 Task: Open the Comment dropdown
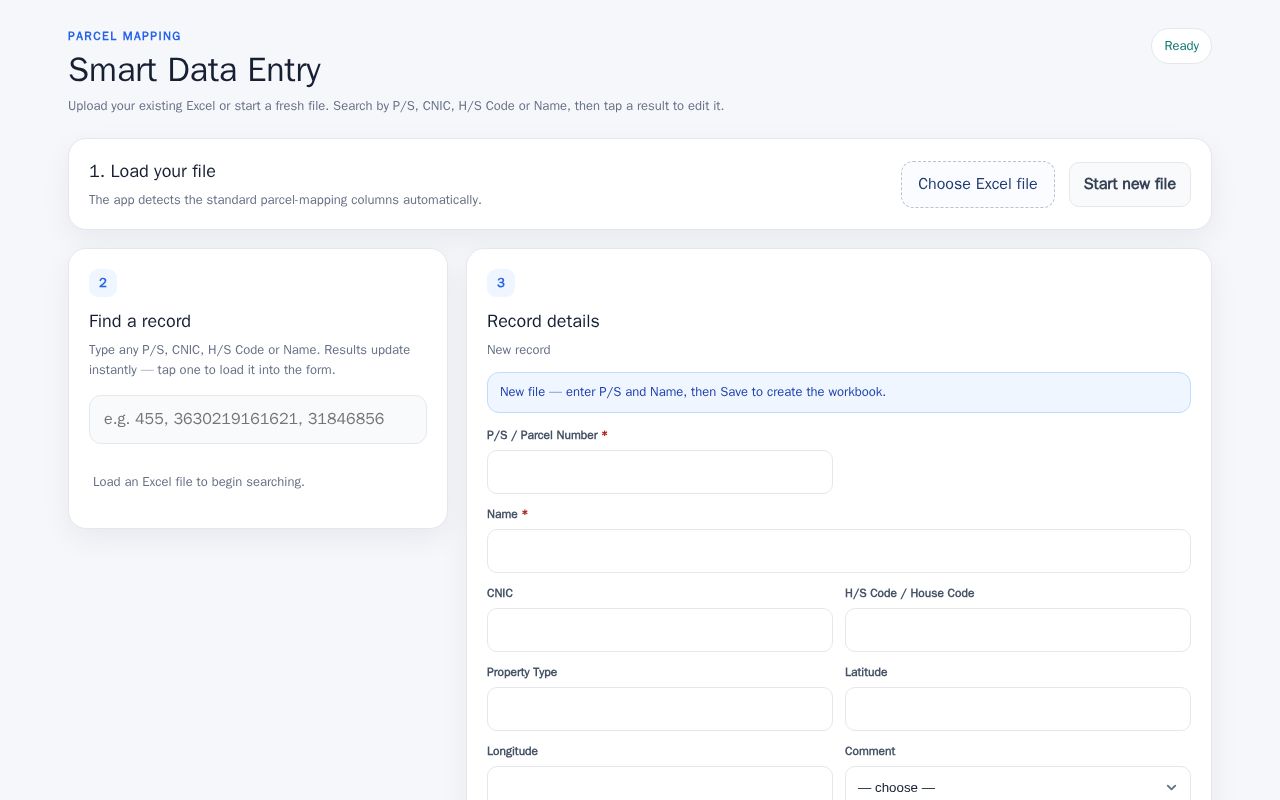(x=1018, y=785)
